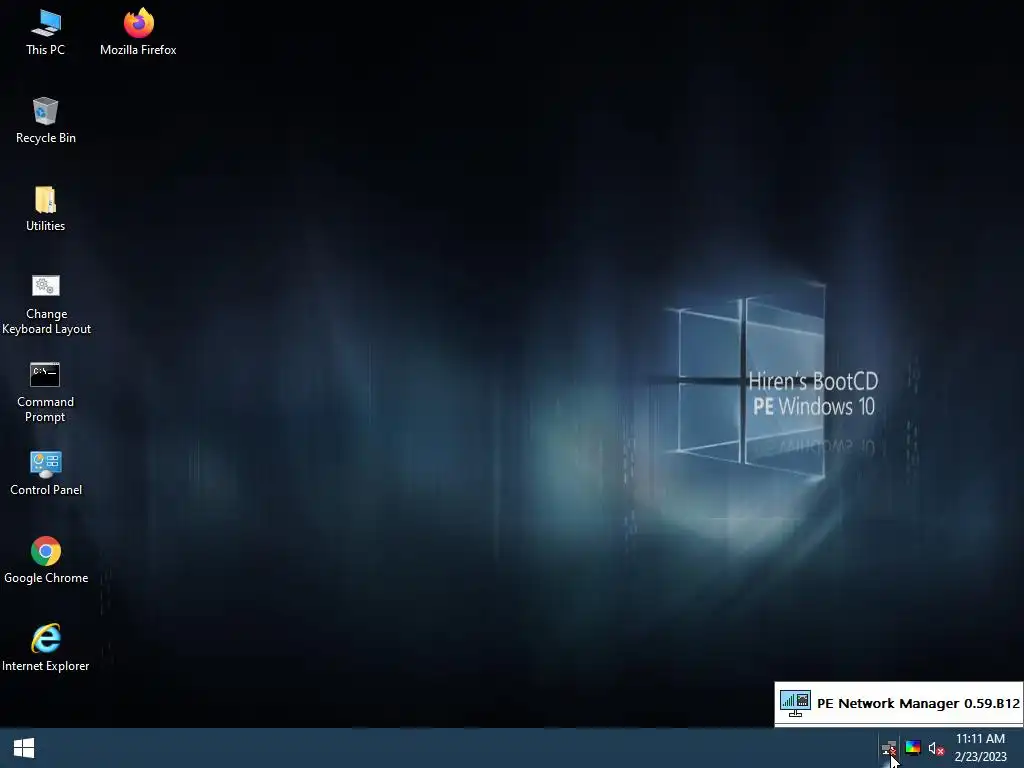Select the Google Chrome desktop icon
The image size is (1024, 768).
point(46,561)
